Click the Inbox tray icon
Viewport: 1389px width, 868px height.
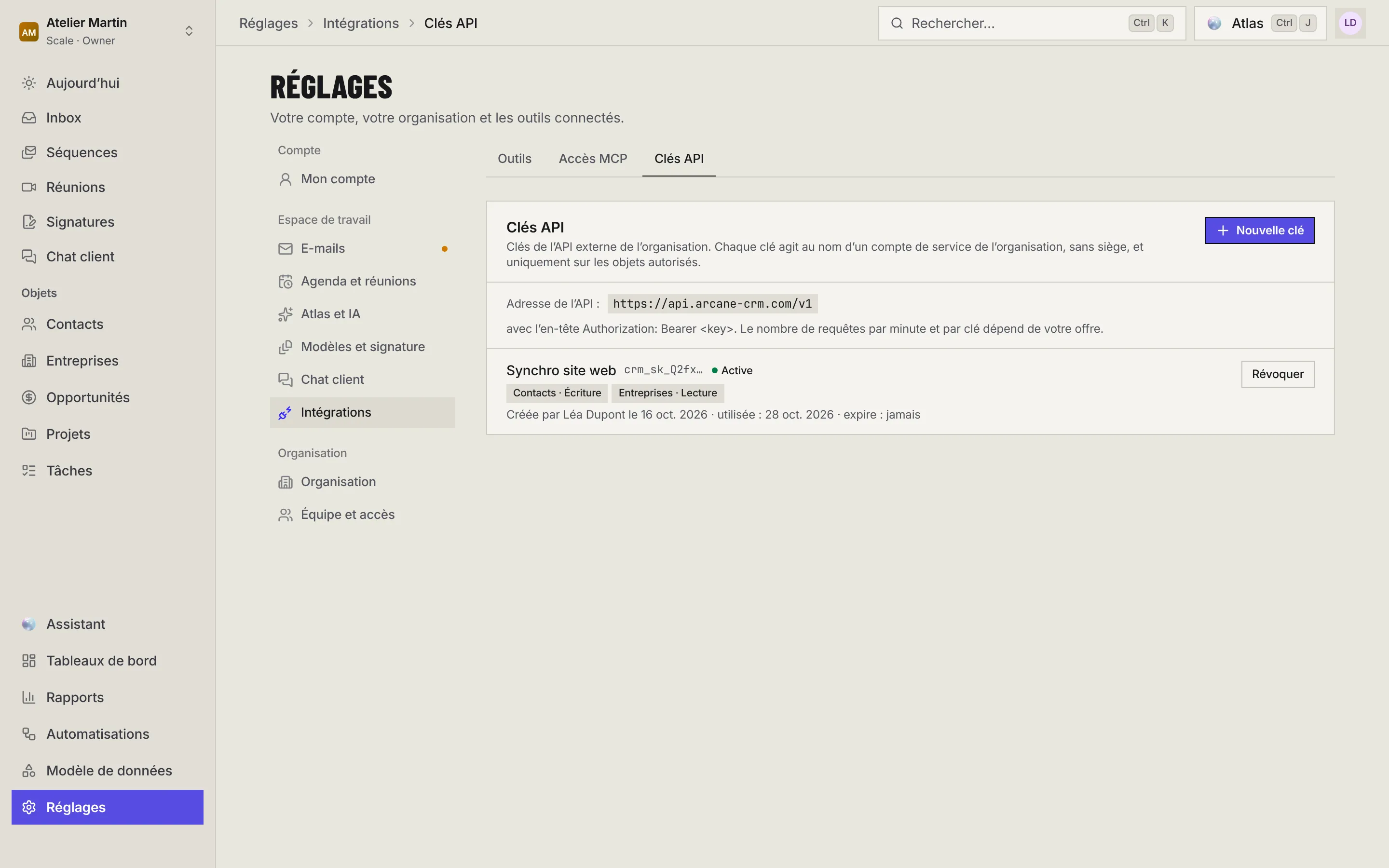pyautogui.click(x=29, y=118)
